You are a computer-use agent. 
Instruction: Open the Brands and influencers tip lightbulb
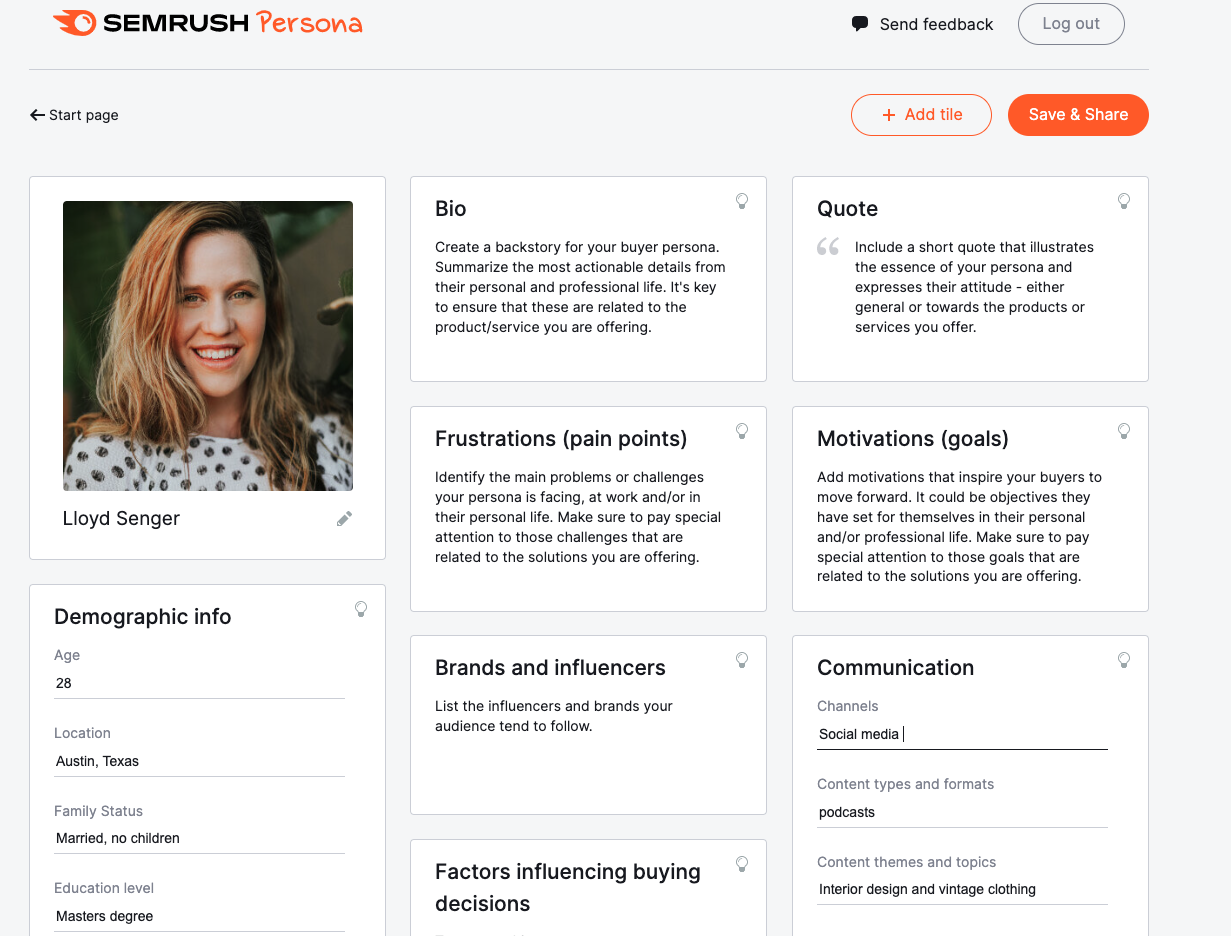[x=742, y=660]
